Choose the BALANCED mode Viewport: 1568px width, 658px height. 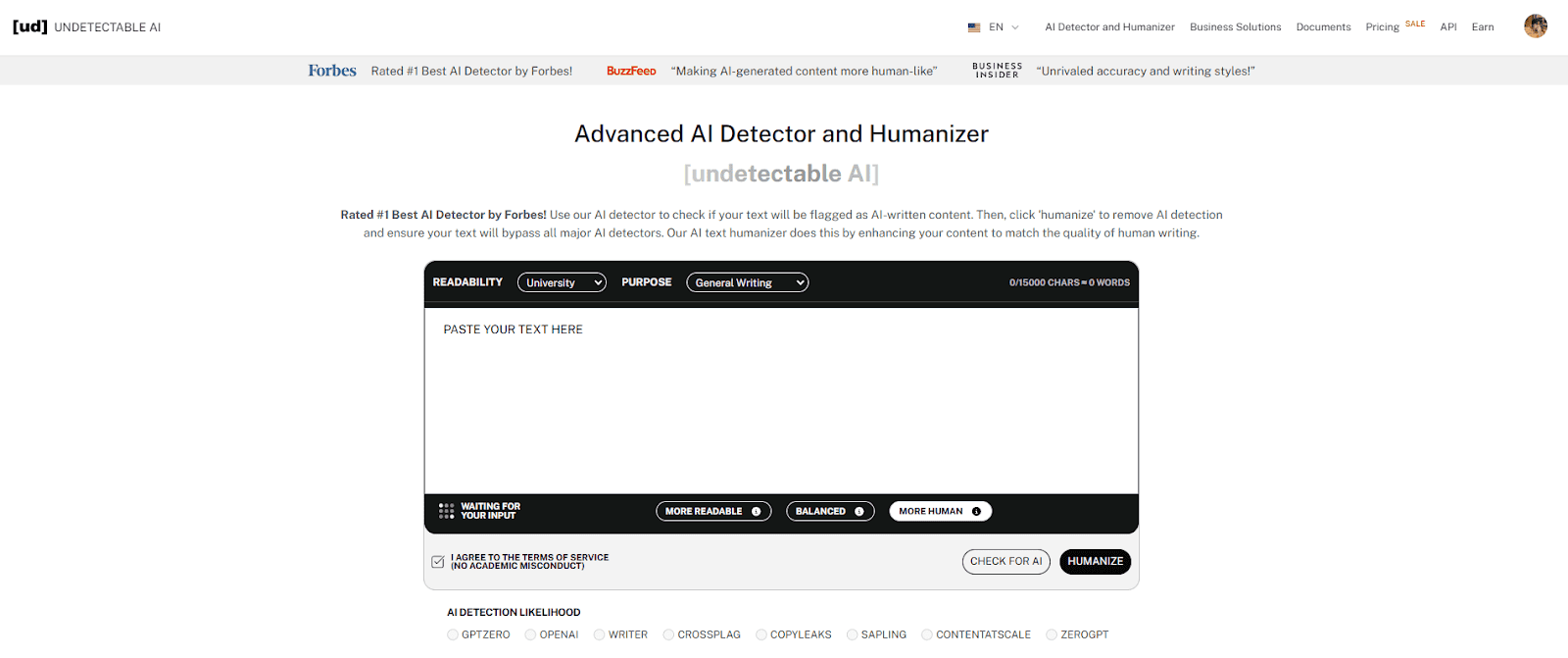[830, 511]
